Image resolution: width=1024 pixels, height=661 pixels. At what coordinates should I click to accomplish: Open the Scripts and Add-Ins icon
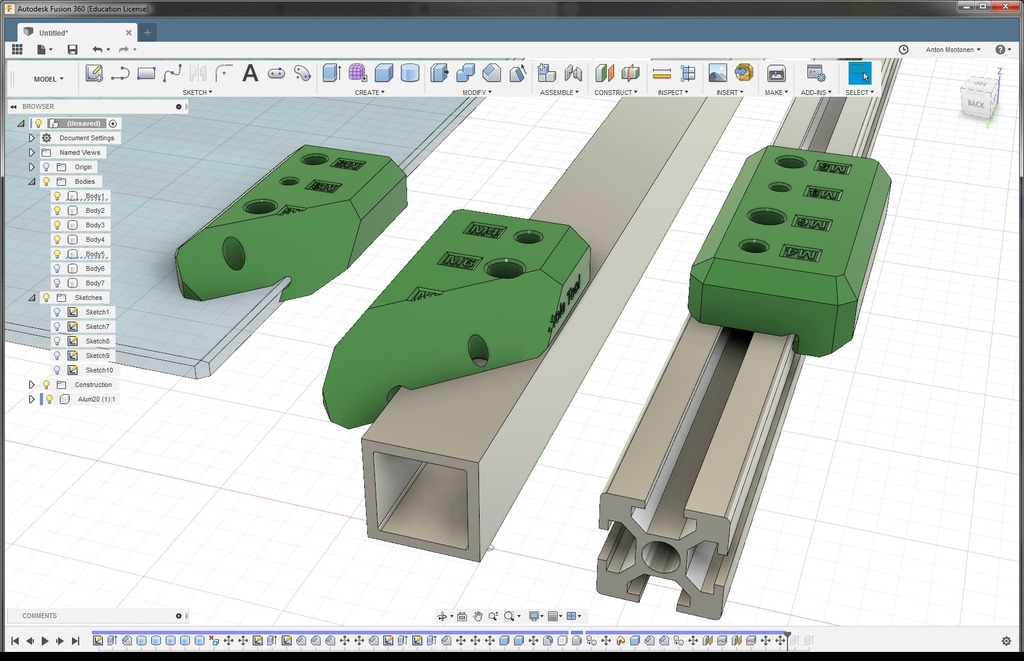pyautogui.click(x=815, y=73)
